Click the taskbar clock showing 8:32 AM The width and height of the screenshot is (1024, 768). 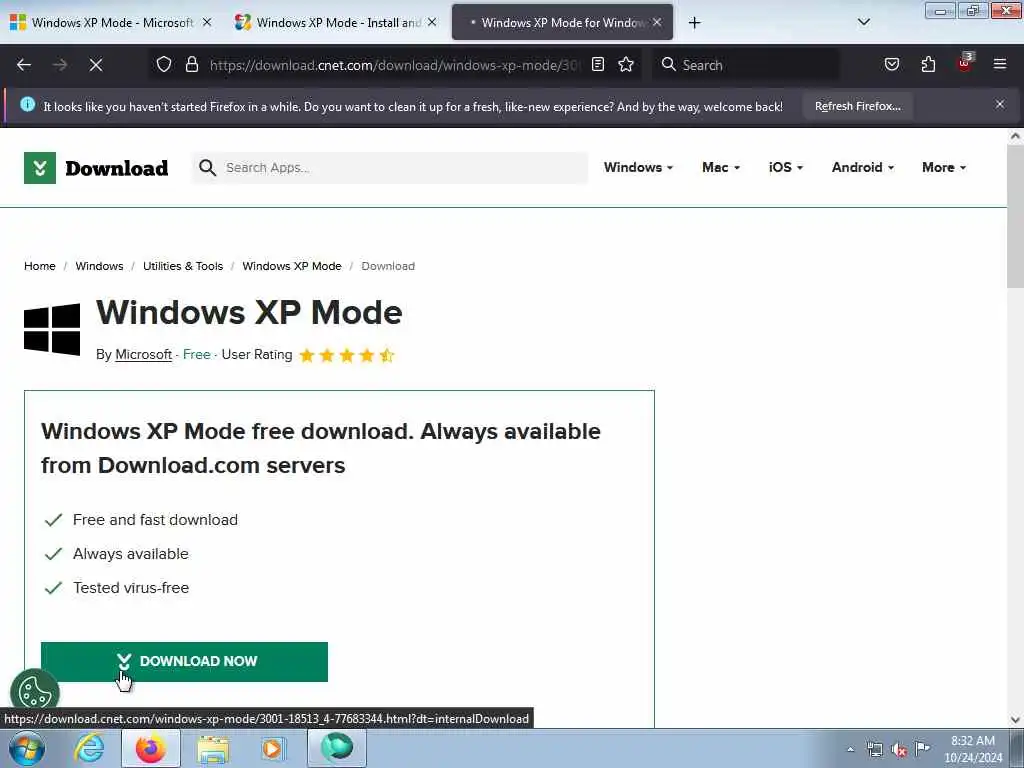[972, 749]
